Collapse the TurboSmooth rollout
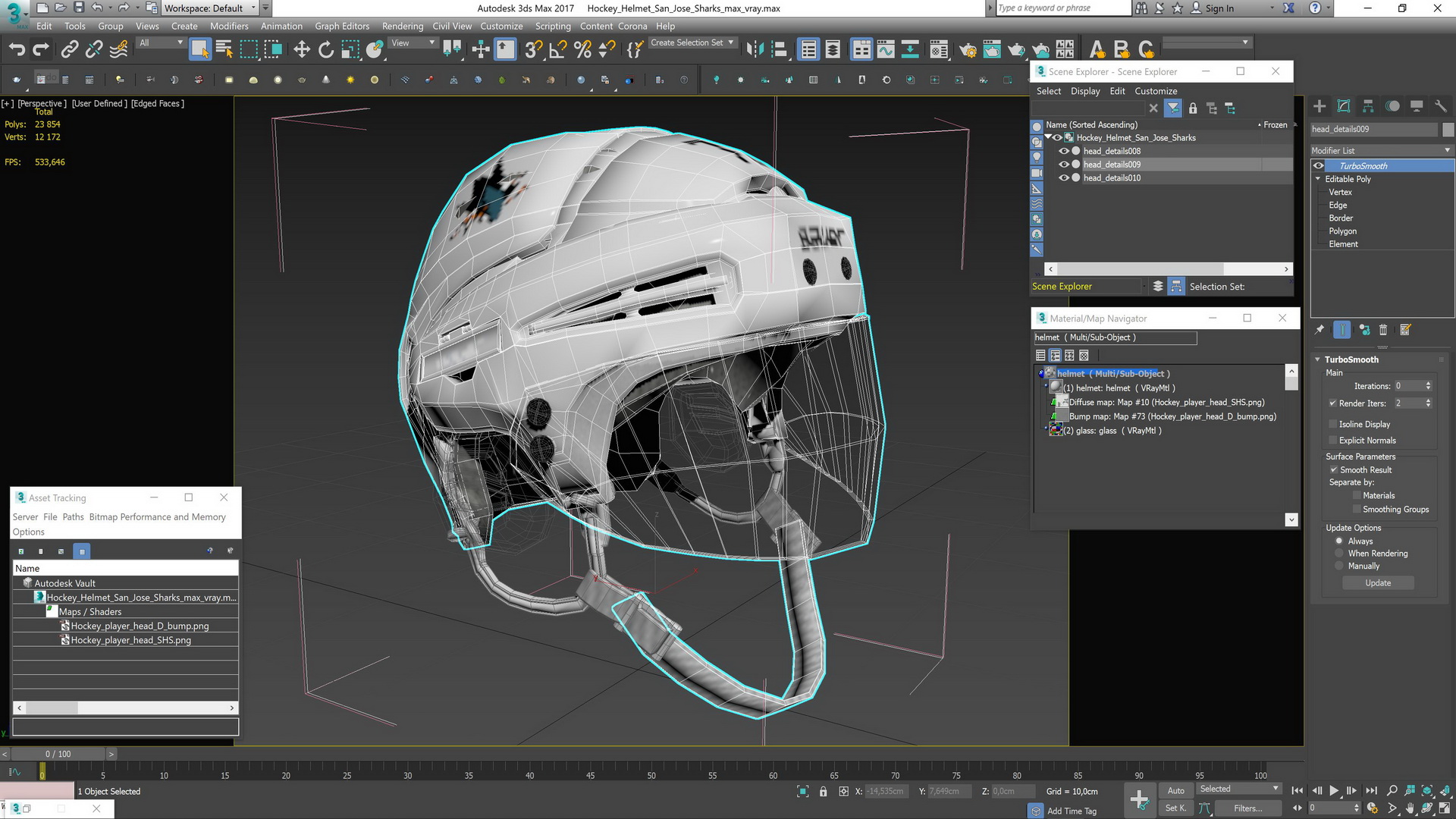Viewport: 1456px width, 819px height. tap(1317, 359)
